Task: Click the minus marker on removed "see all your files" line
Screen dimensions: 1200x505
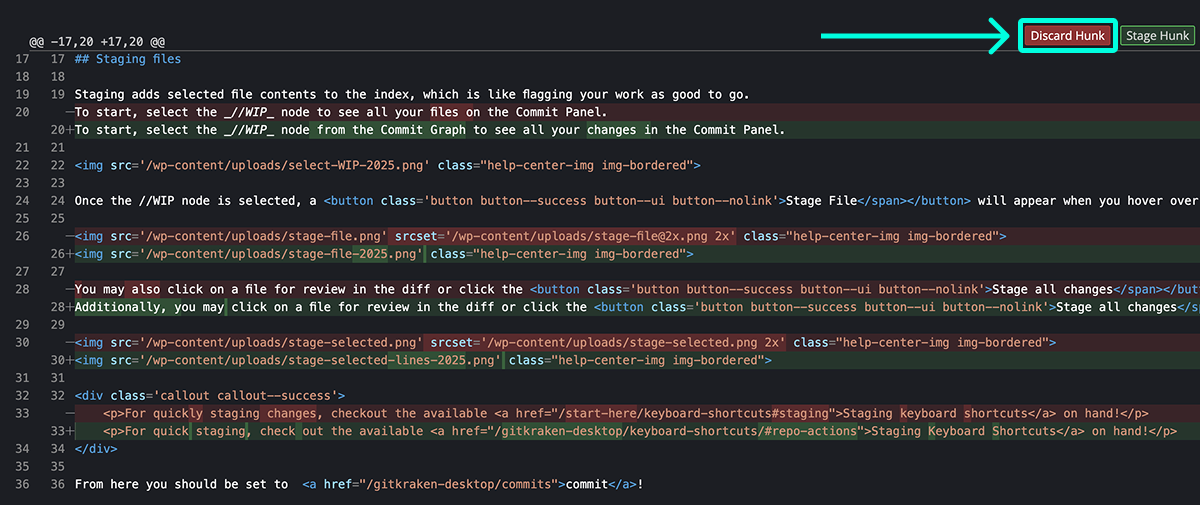Action: tap(68, 112)
